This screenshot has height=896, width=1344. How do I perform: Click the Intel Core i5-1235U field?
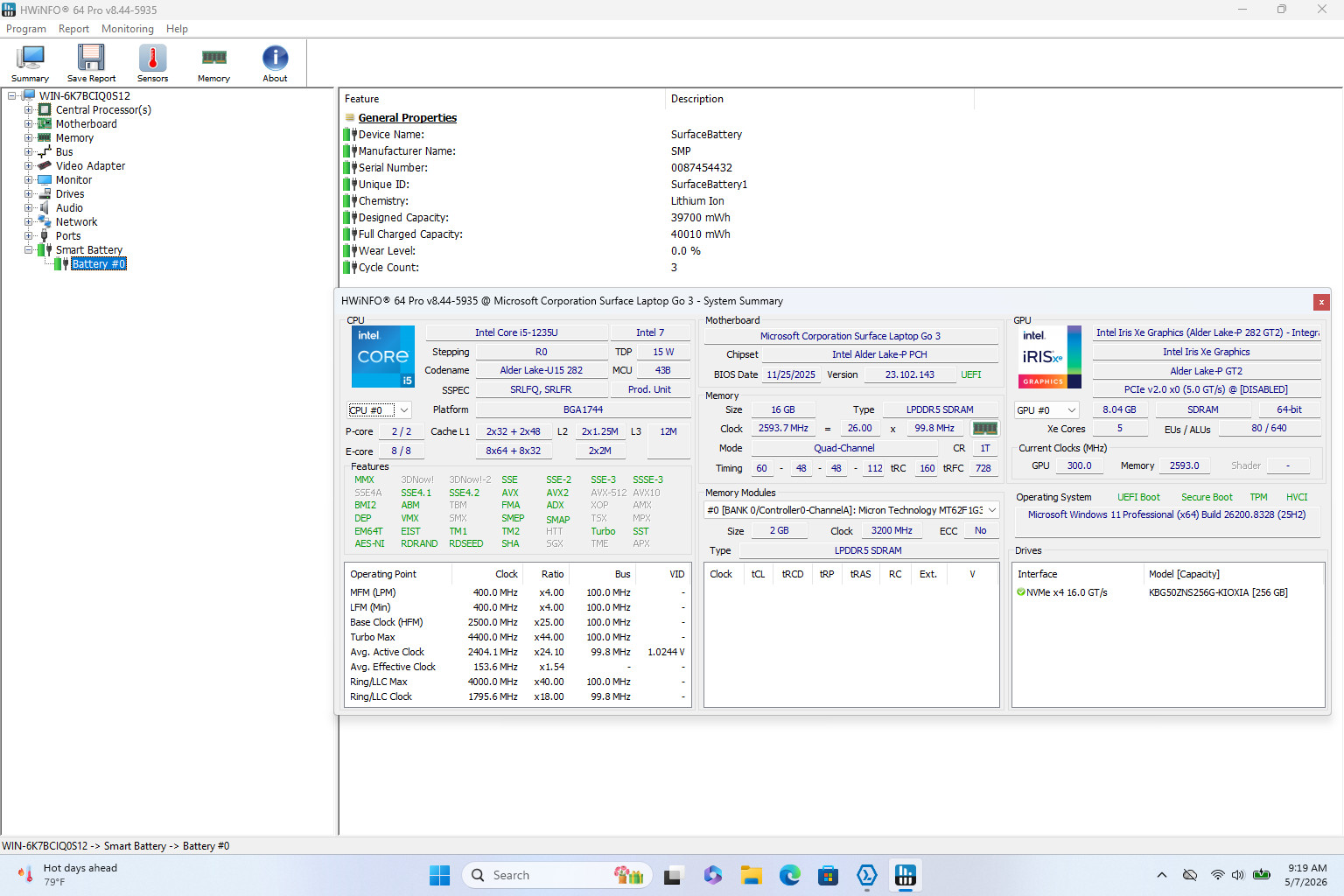516,332
